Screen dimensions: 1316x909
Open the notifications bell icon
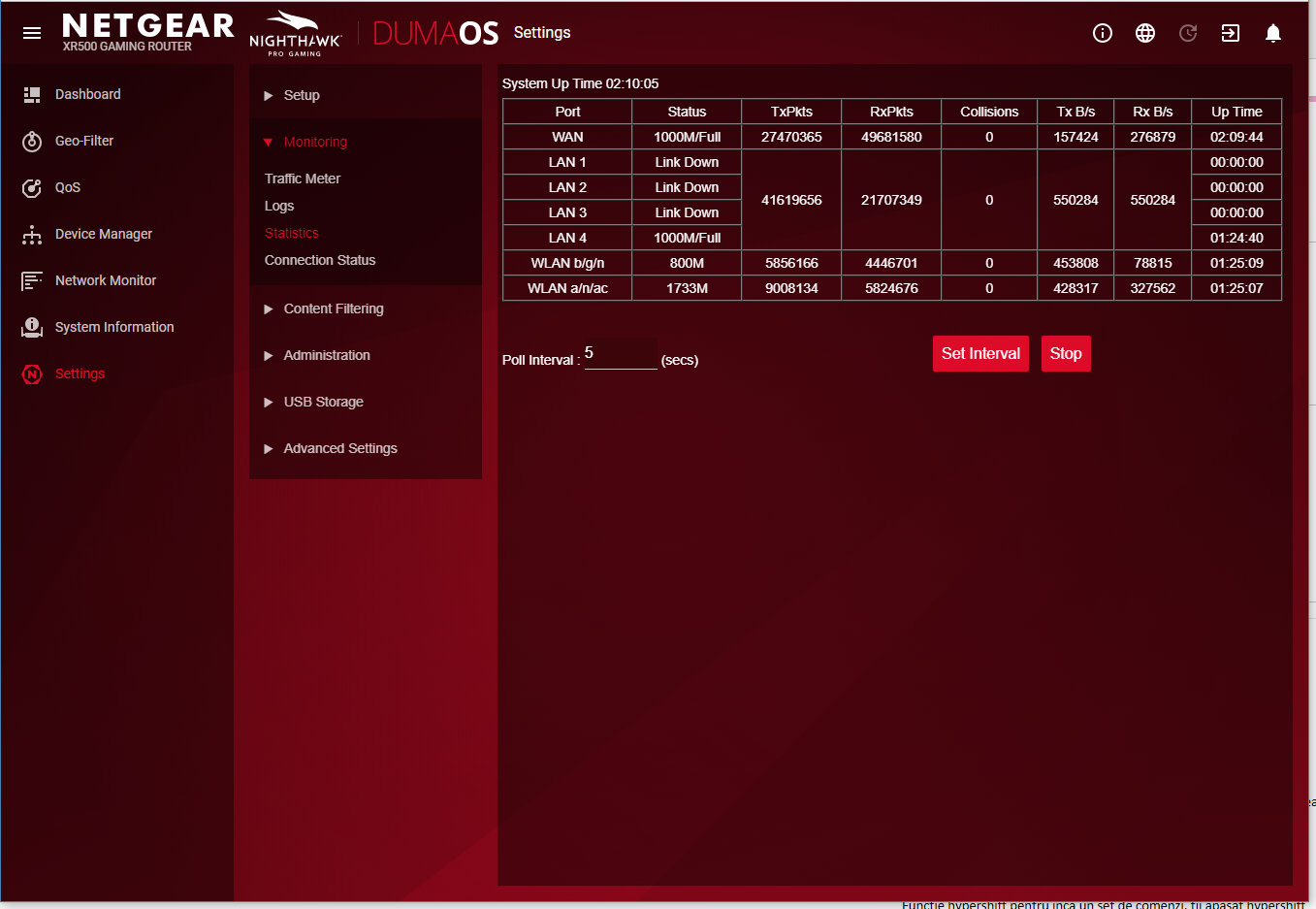click(1273, 33)
